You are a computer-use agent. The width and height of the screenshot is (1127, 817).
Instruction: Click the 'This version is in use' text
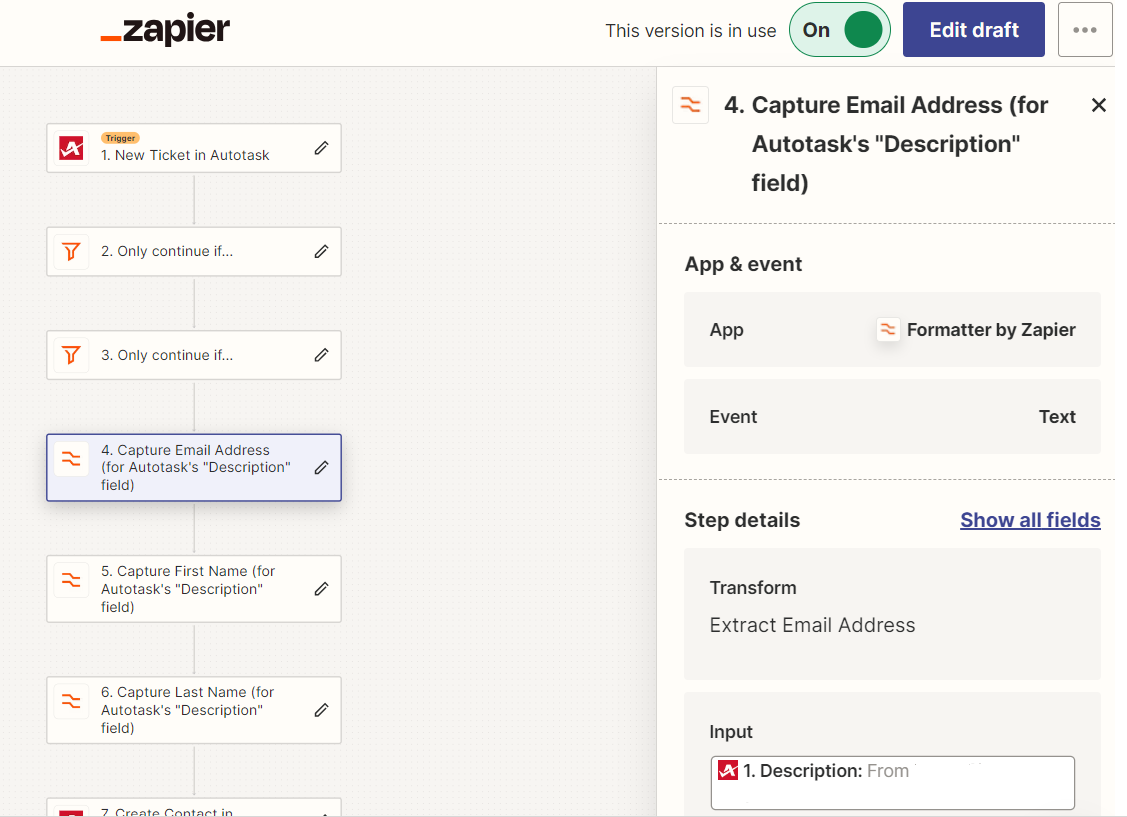pyautogui.click(x=691, y=31)
